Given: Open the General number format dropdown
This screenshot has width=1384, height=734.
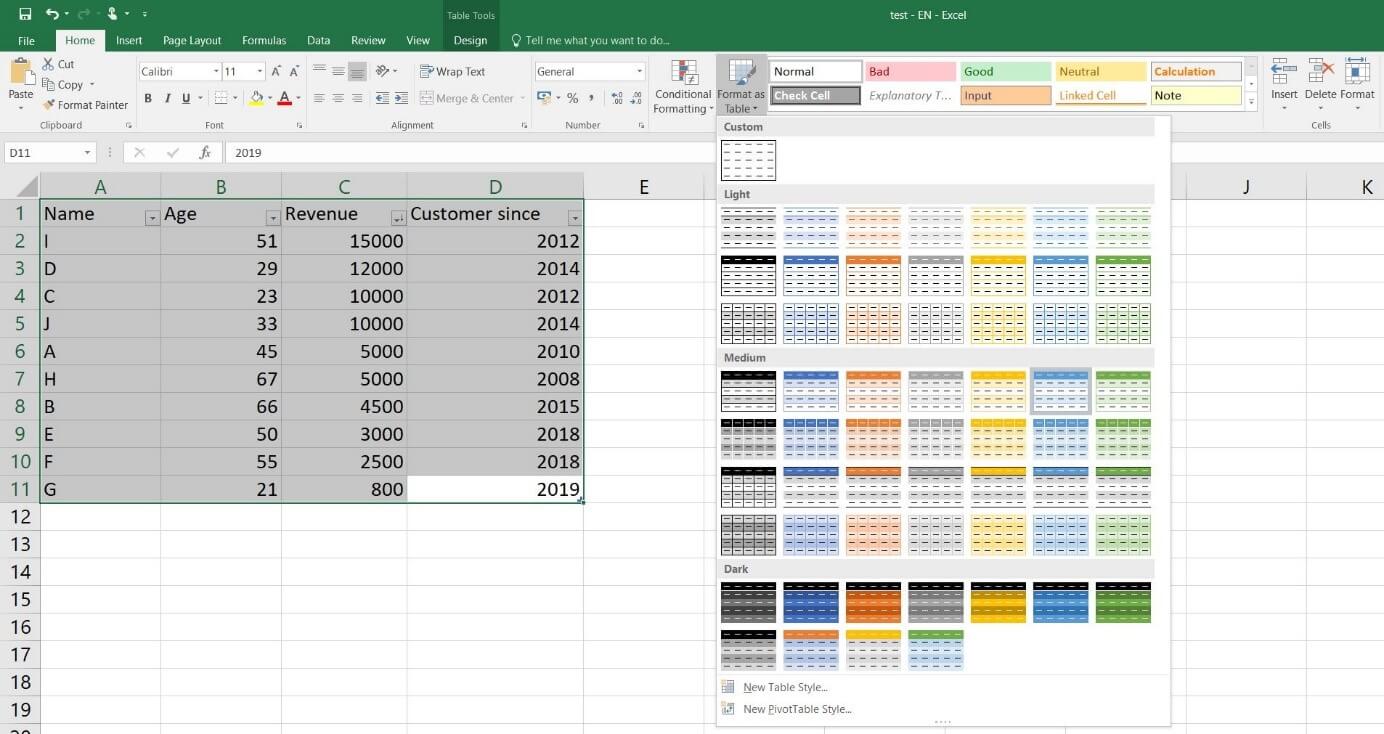Looking at the screenshot, I should click(638, 71).
